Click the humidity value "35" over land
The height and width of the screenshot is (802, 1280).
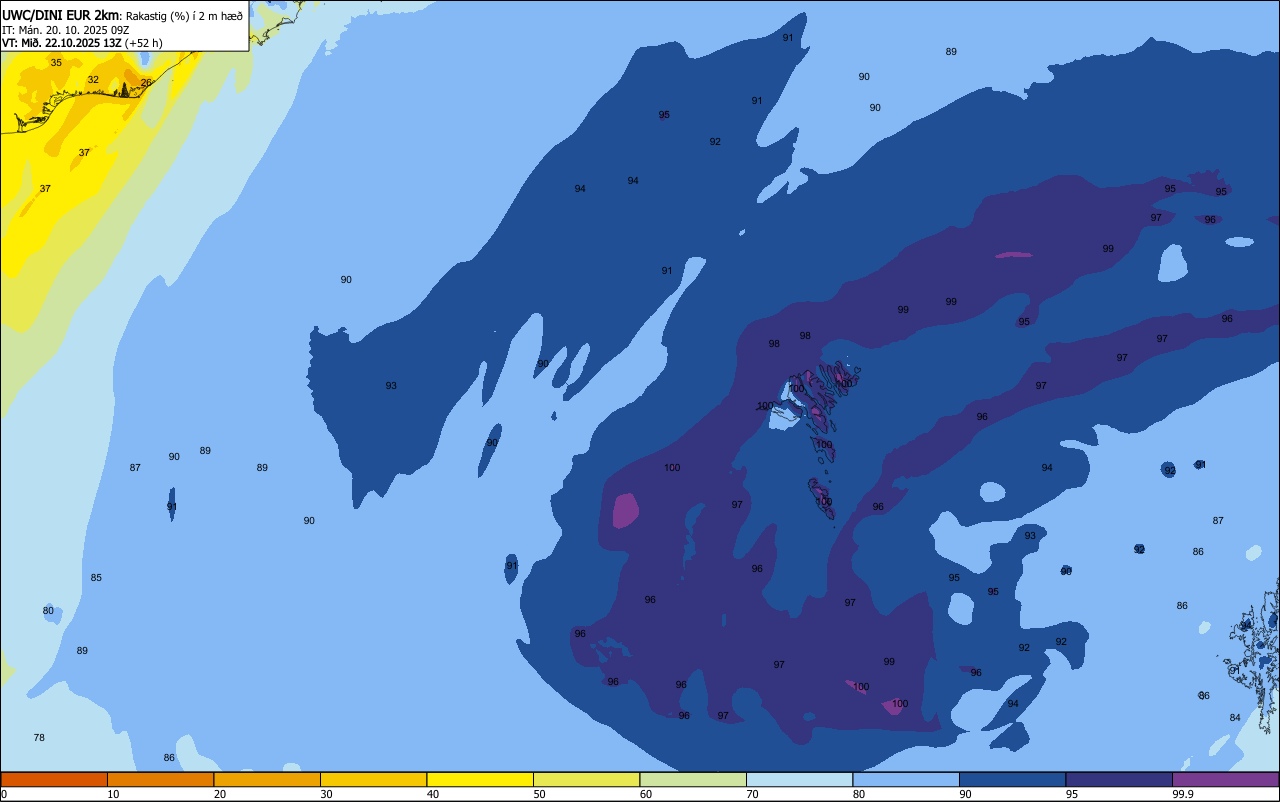(56, 63)
